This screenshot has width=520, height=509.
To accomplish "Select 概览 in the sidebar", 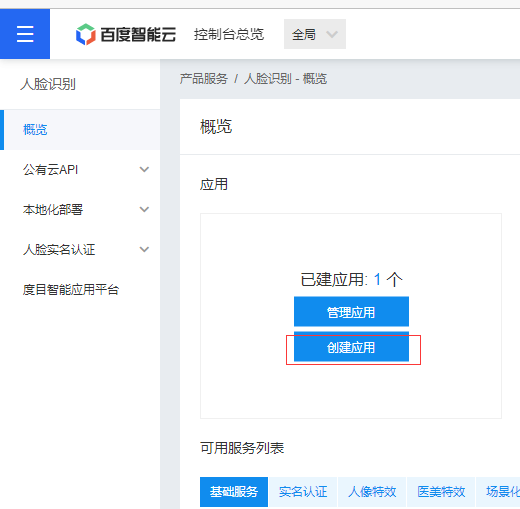I will (x=80, y=130).
